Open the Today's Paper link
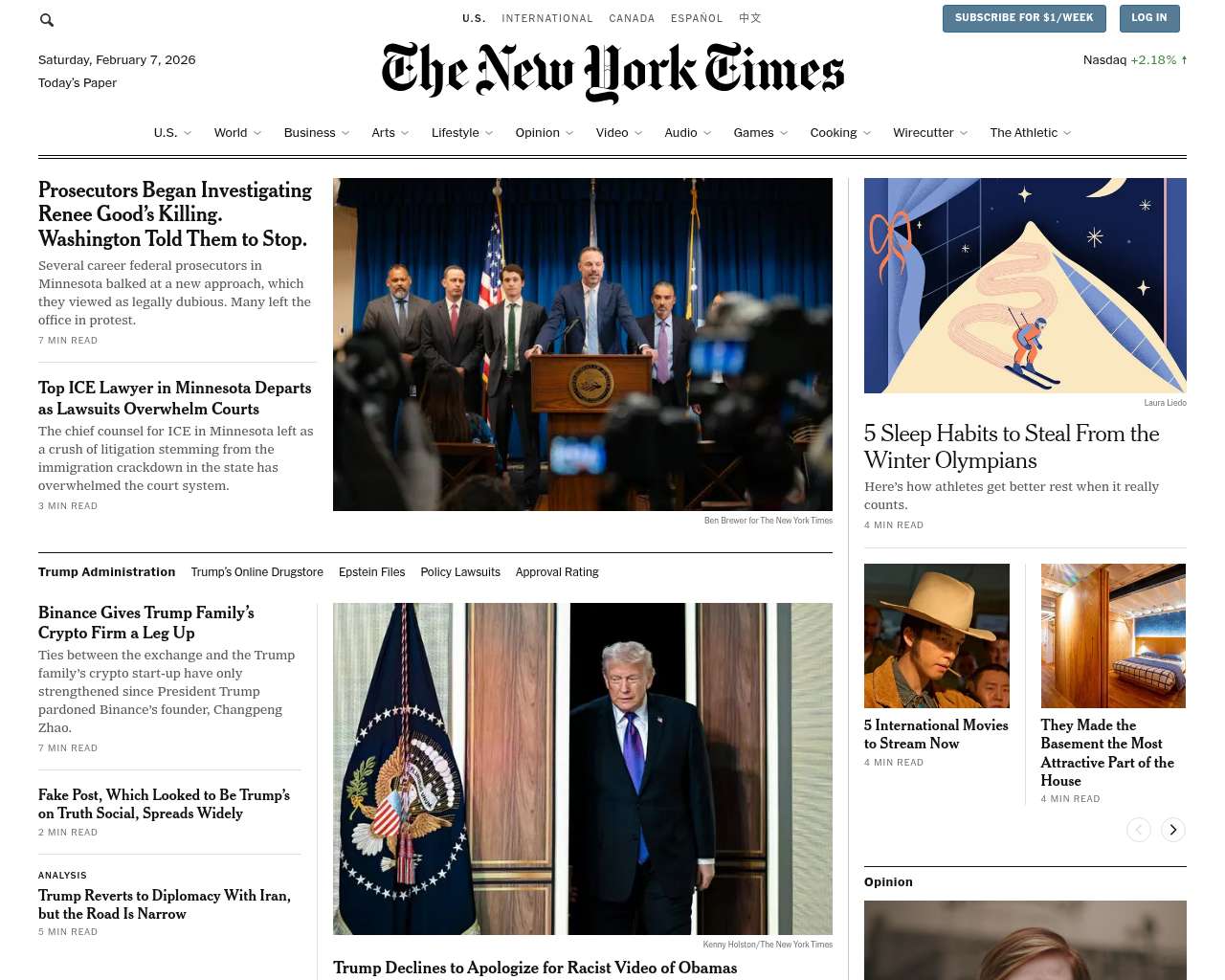The image size is (1225, 980). 78,83
